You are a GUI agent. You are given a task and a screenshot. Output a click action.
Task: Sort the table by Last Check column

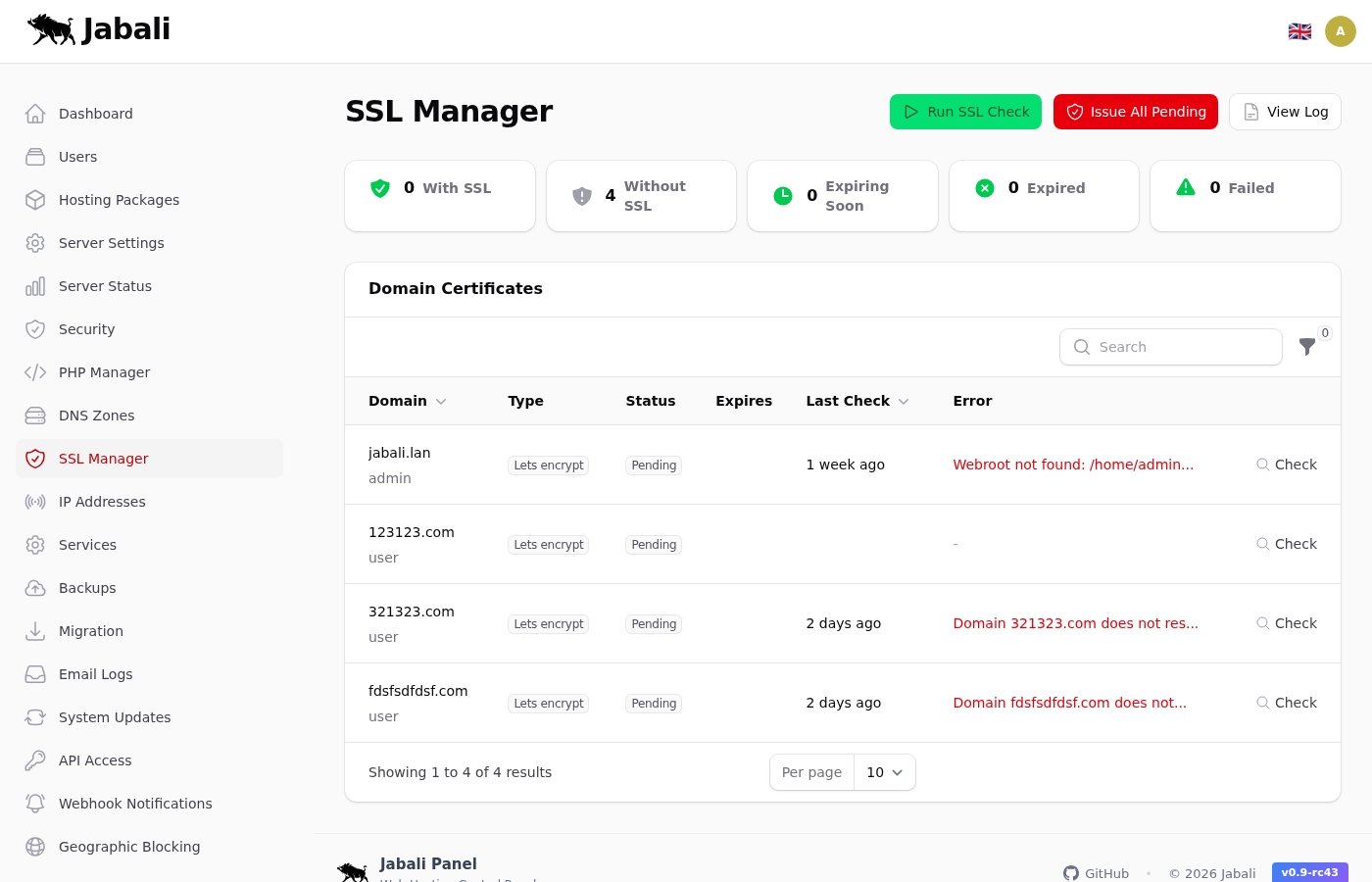click(857, 401)
